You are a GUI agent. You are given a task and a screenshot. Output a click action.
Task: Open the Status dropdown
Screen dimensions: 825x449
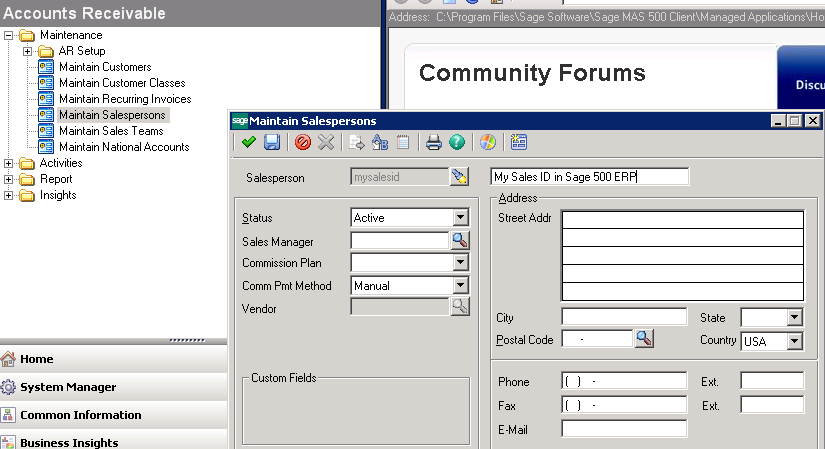460,218
